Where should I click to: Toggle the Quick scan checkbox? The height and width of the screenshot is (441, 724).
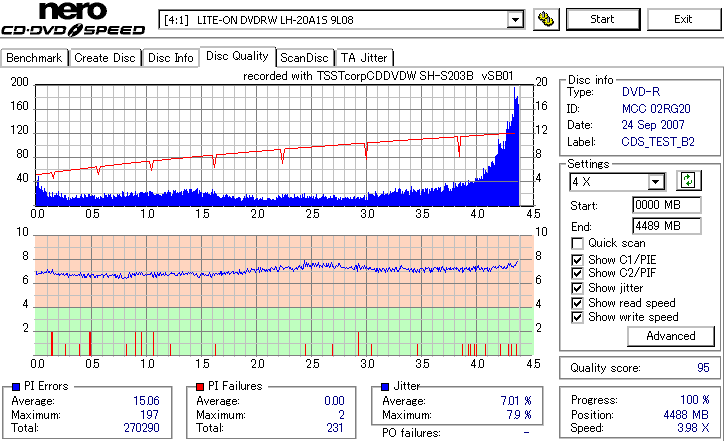[577, 243]
